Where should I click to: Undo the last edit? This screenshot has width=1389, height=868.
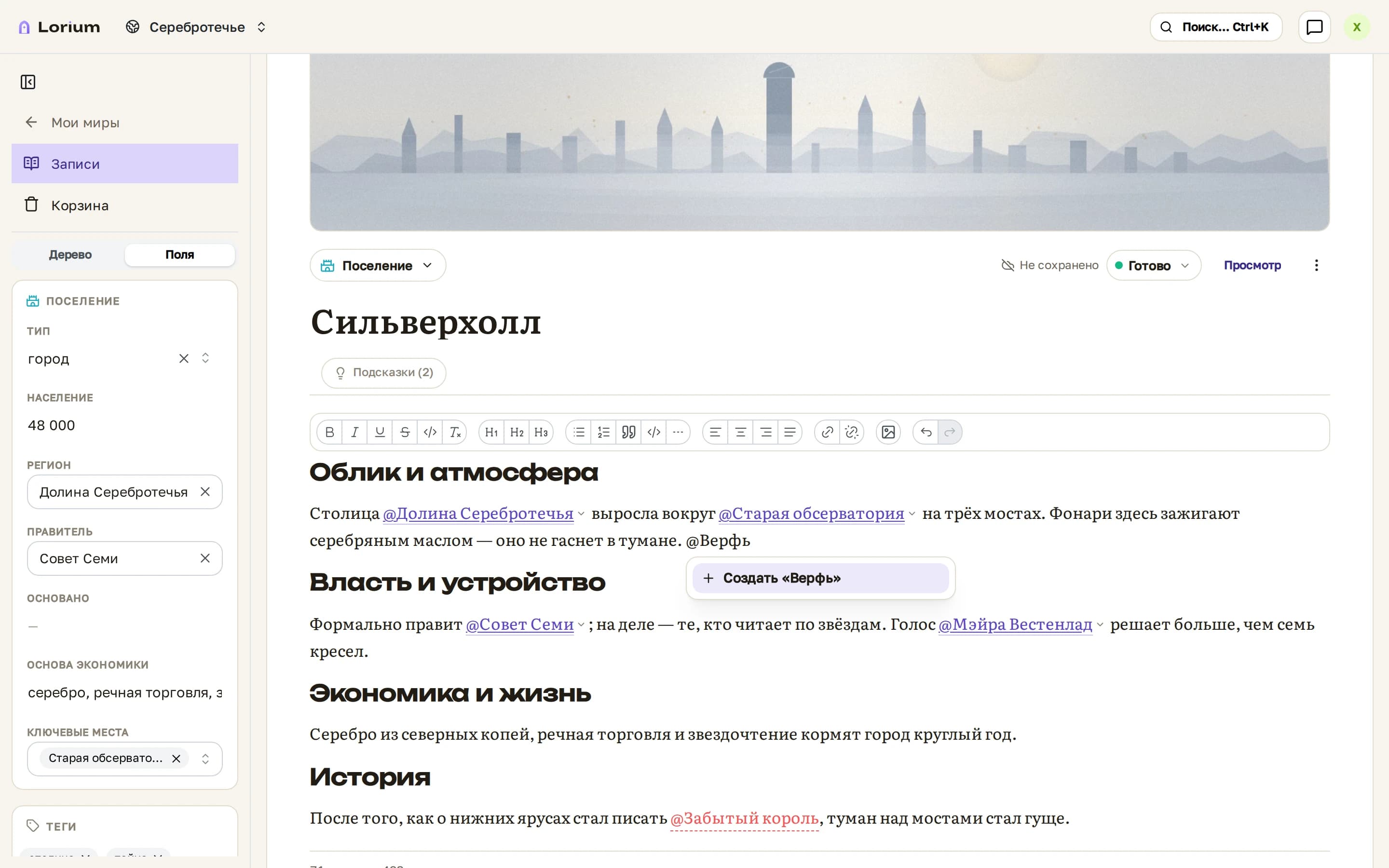coord(926,432)
